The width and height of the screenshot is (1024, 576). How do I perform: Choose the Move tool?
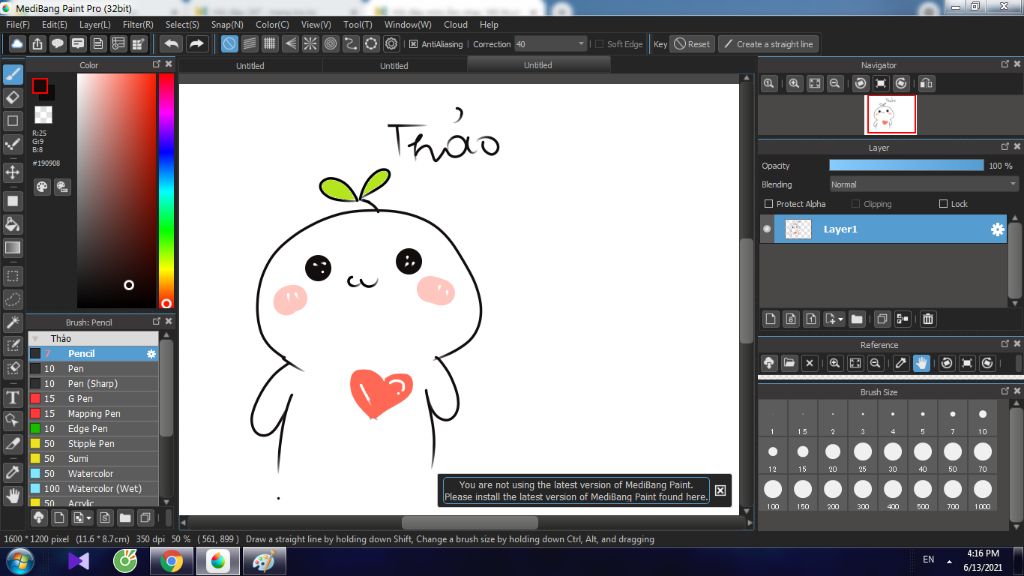click(x=13, y=172)
